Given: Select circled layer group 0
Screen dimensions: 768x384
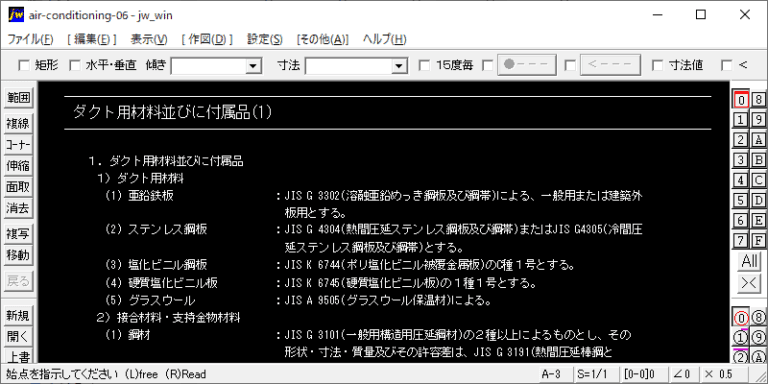Looking at the screenshot, I should click(741, 318).
